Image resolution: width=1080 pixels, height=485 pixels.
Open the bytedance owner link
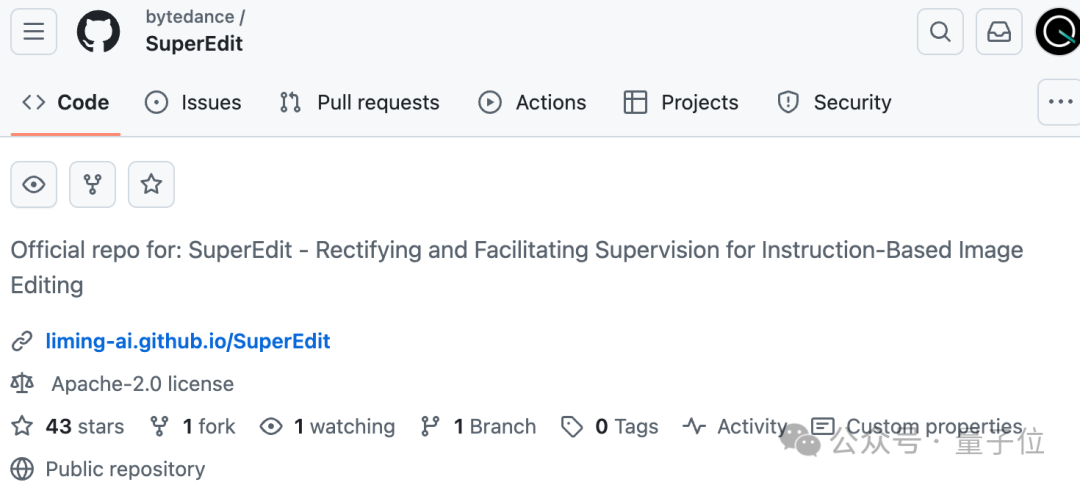click(x=189, y=17)
